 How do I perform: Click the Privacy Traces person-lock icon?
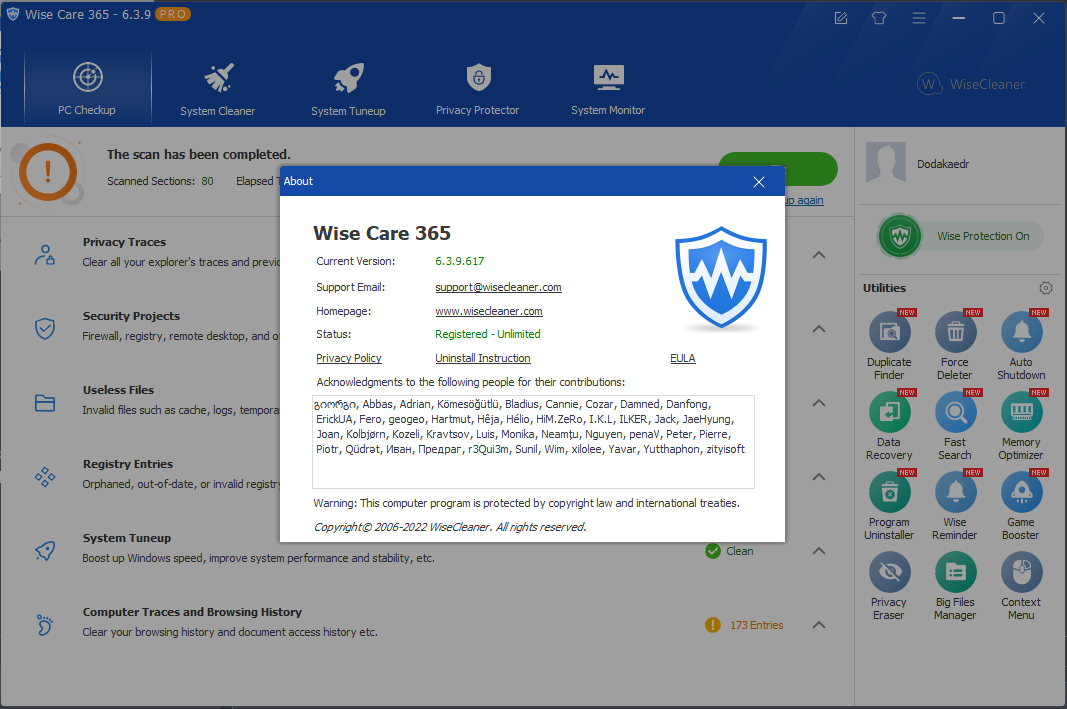45,255
